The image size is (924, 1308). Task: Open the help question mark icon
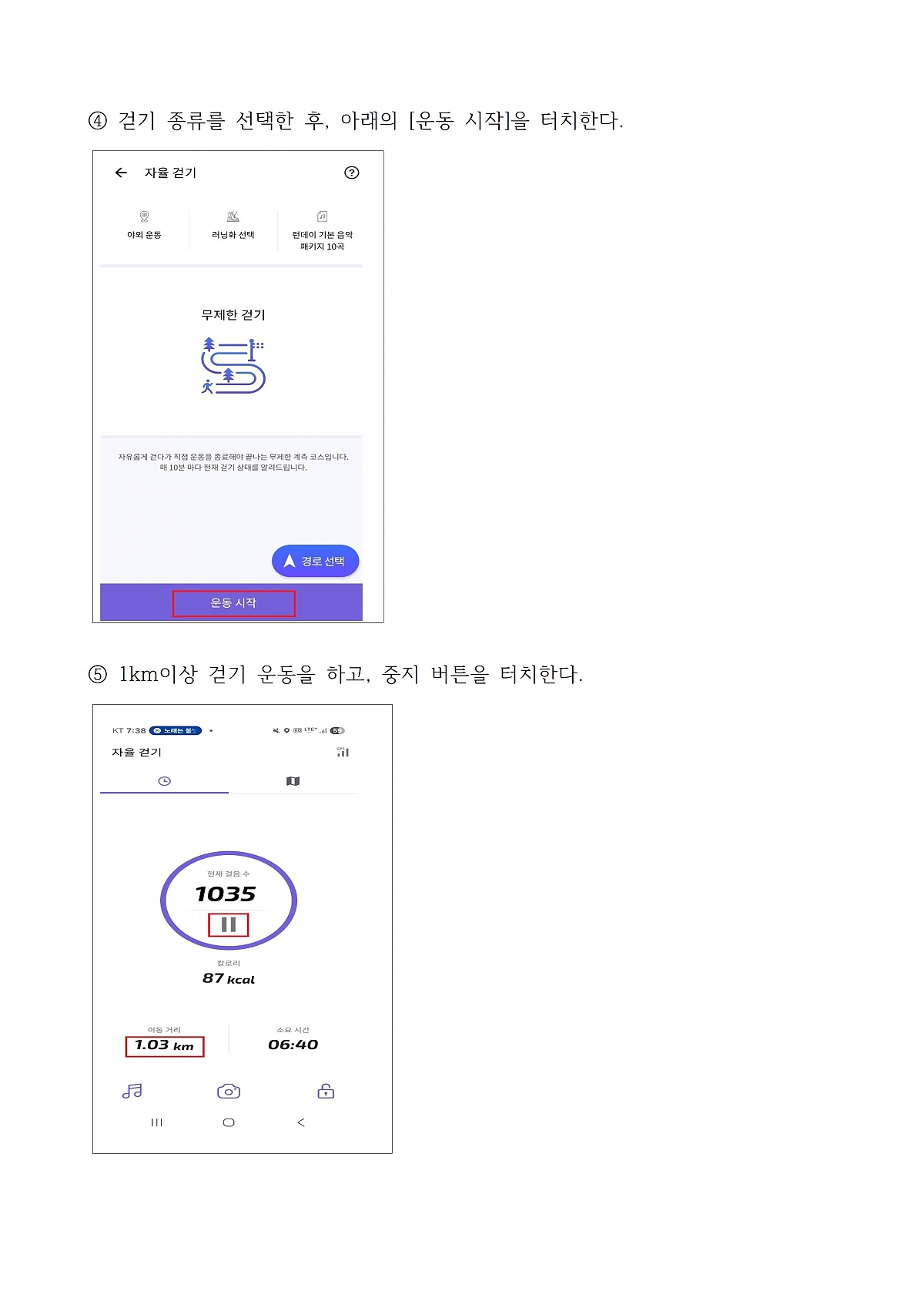pyautogui.click(x=352, y=173)
